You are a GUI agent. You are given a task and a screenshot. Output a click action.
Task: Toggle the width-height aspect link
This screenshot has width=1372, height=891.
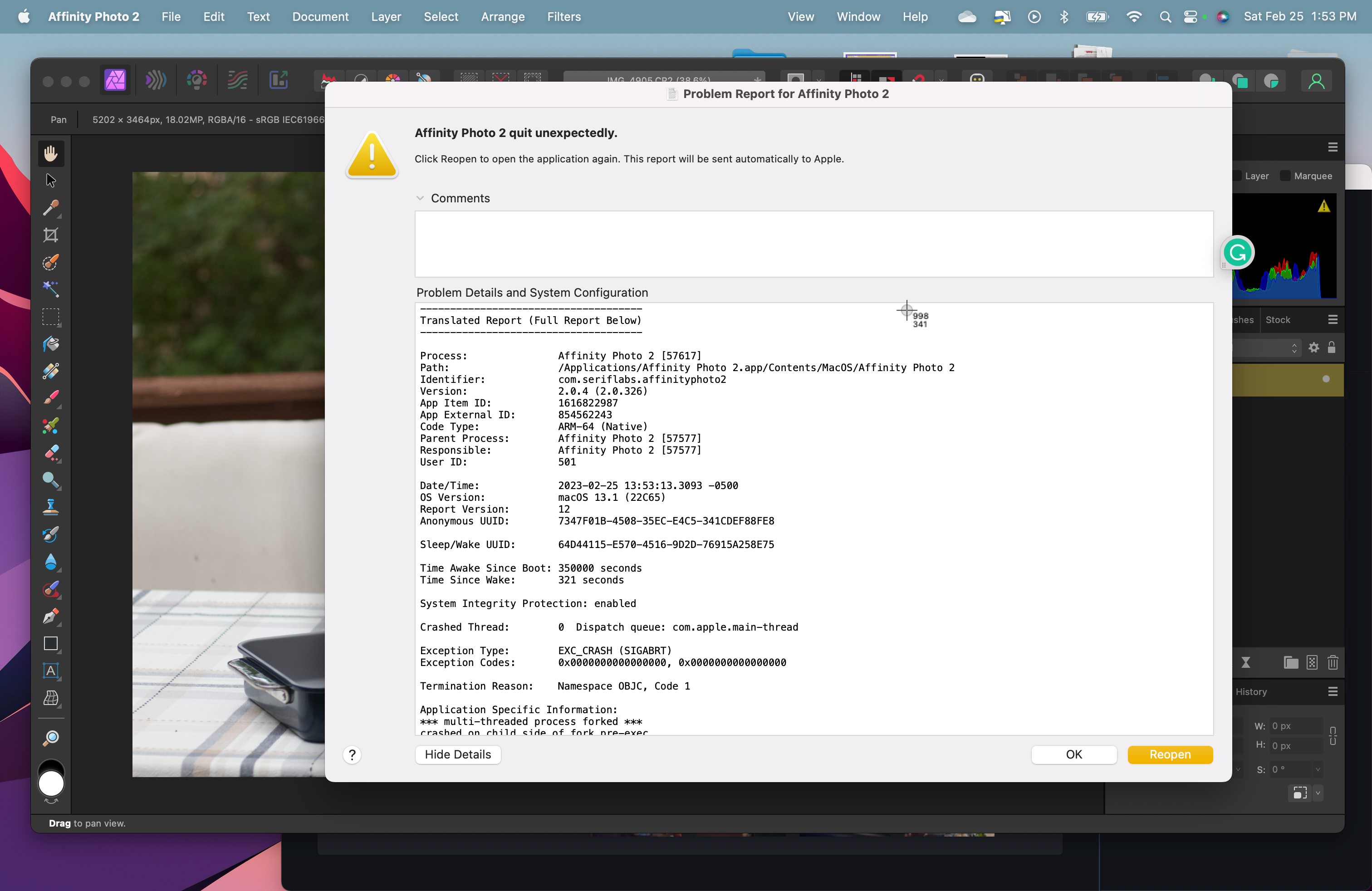point(1333,735)
